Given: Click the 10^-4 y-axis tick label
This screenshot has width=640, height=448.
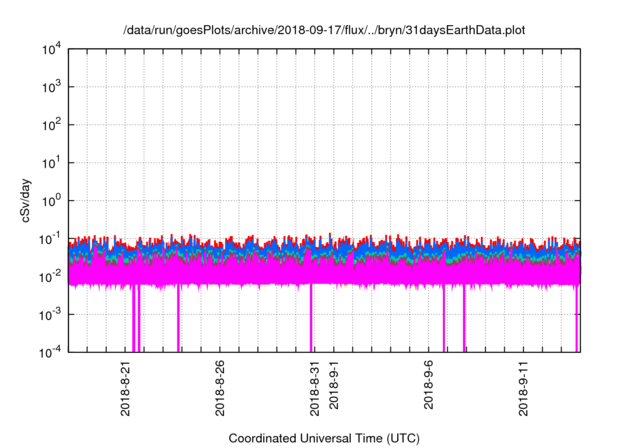Looking at the screenshot, I should pyautogui.click(x=50, y=352).
